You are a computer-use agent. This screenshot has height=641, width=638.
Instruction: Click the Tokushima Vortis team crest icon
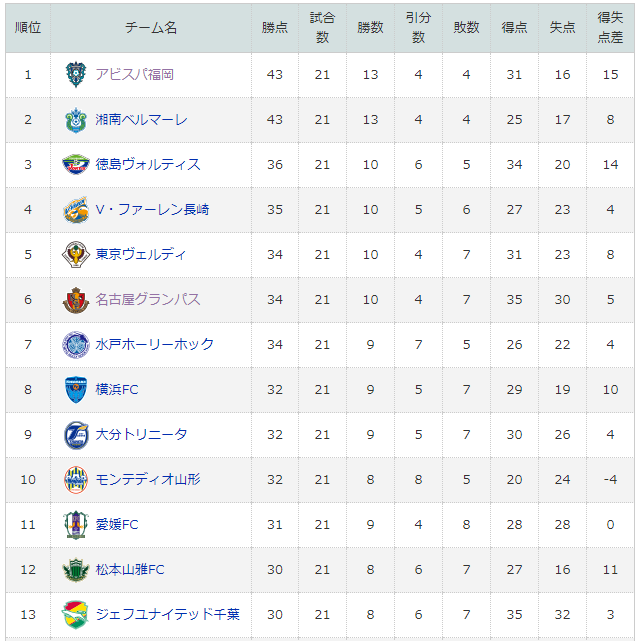[x=76, y=164]
